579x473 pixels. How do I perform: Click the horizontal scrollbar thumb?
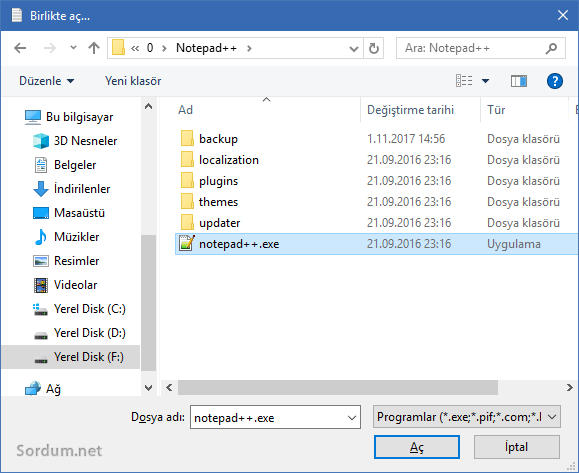(x=338, y=388)
